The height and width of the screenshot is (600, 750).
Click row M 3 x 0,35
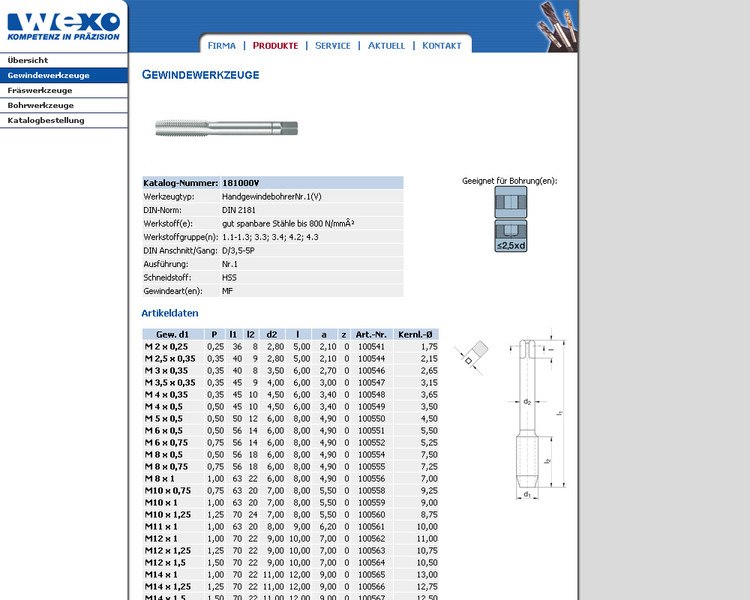pos(290,370)
